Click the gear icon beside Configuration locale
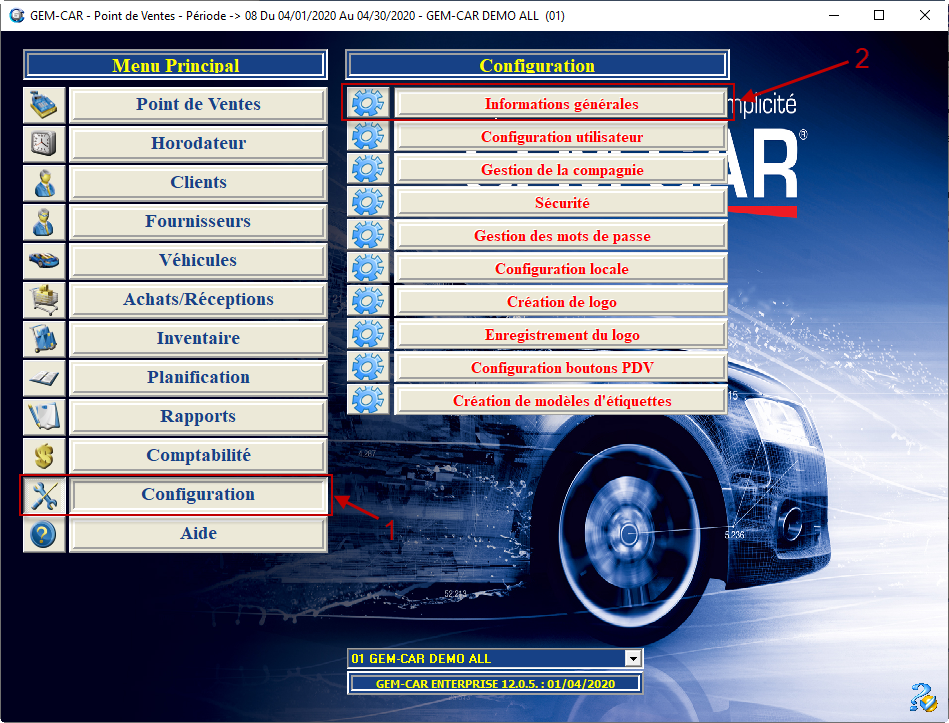Image resolution: width=949 pixels, height=723 pixels. 368,268
